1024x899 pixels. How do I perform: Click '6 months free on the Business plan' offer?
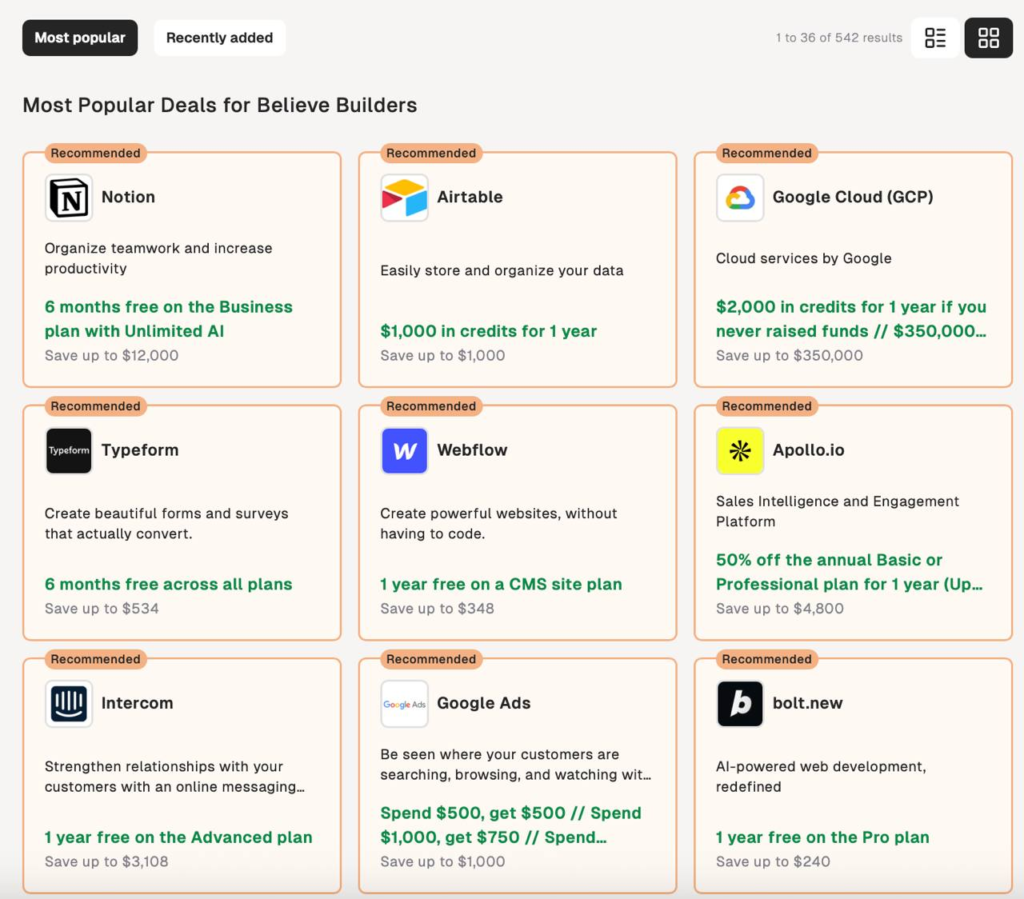click(168, 319)
